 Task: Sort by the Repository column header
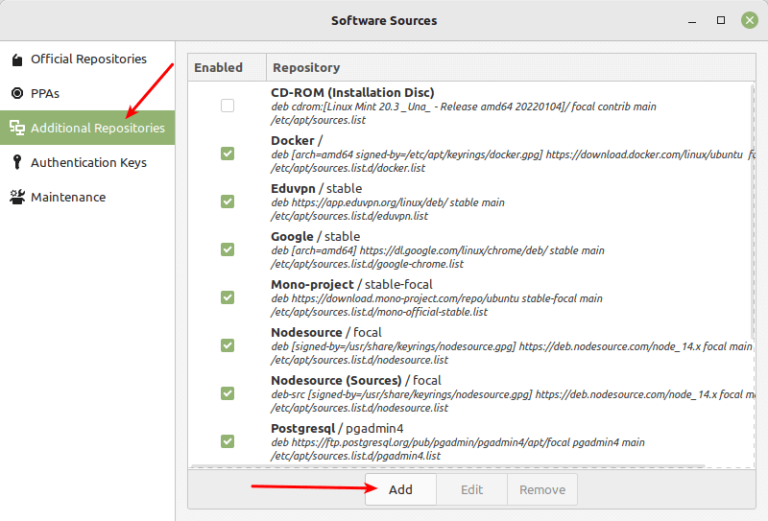tap(306, 68)
